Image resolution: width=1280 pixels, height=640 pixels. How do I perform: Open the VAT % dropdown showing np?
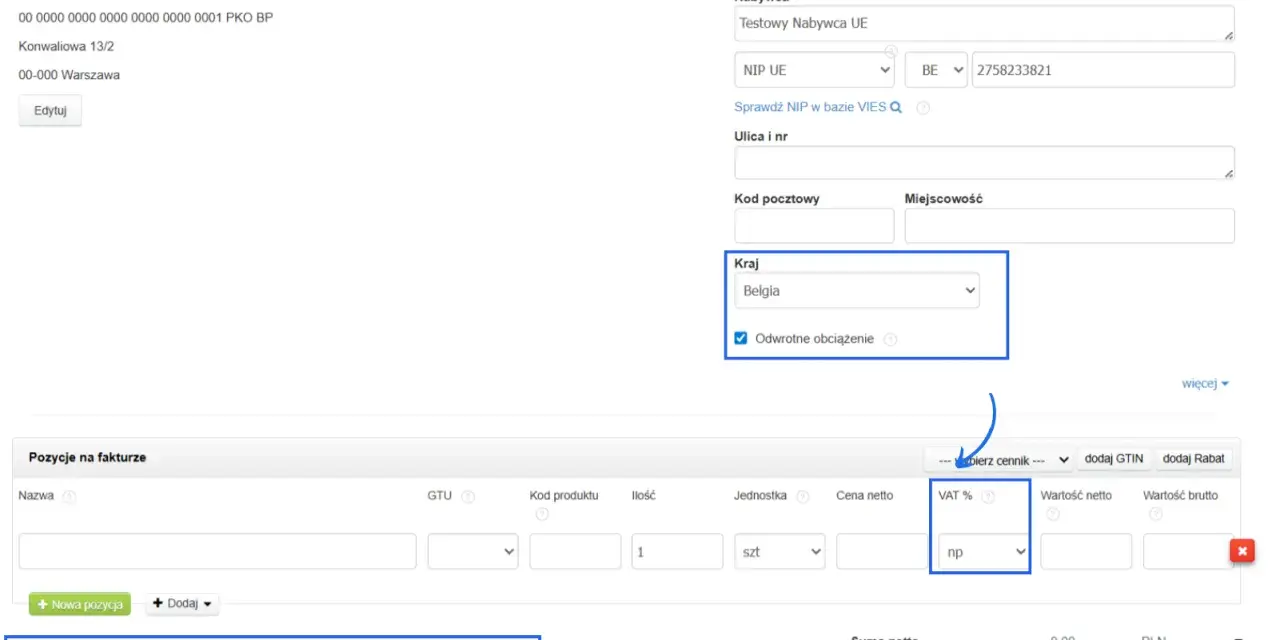coord(983,551)
